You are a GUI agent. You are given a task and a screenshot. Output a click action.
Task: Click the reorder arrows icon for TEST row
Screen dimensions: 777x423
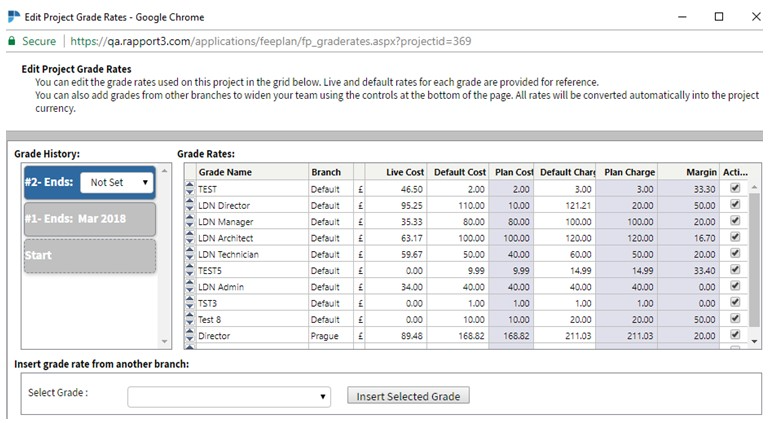tap(190, 189)
